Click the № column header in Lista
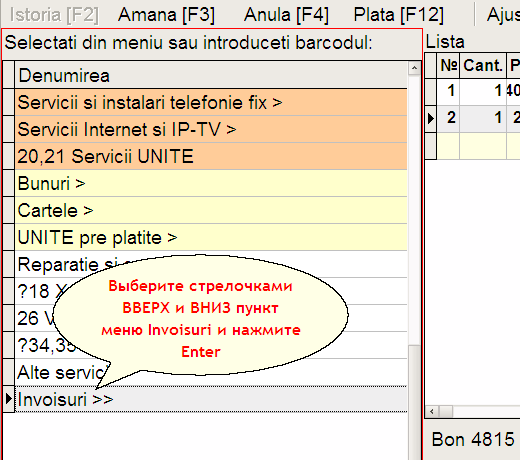Image resolution: width=520 pixels, height=460 pixels. pyautogui.click(x=448, y=65)
